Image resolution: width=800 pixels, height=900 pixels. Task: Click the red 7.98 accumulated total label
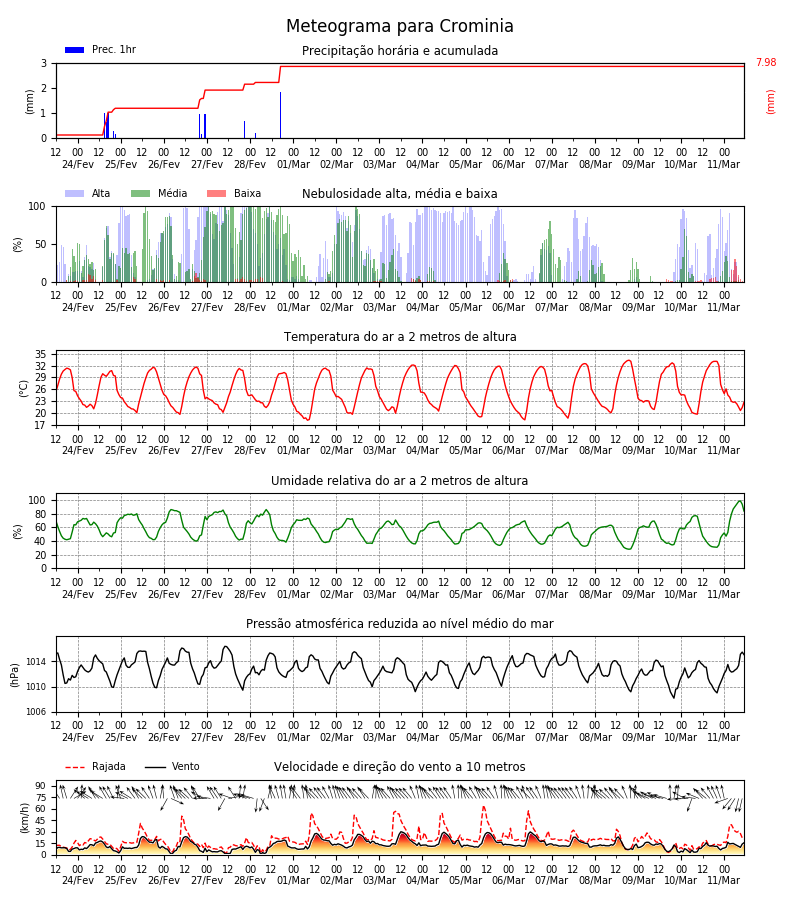pyautogui.click(x=766, y=63)
